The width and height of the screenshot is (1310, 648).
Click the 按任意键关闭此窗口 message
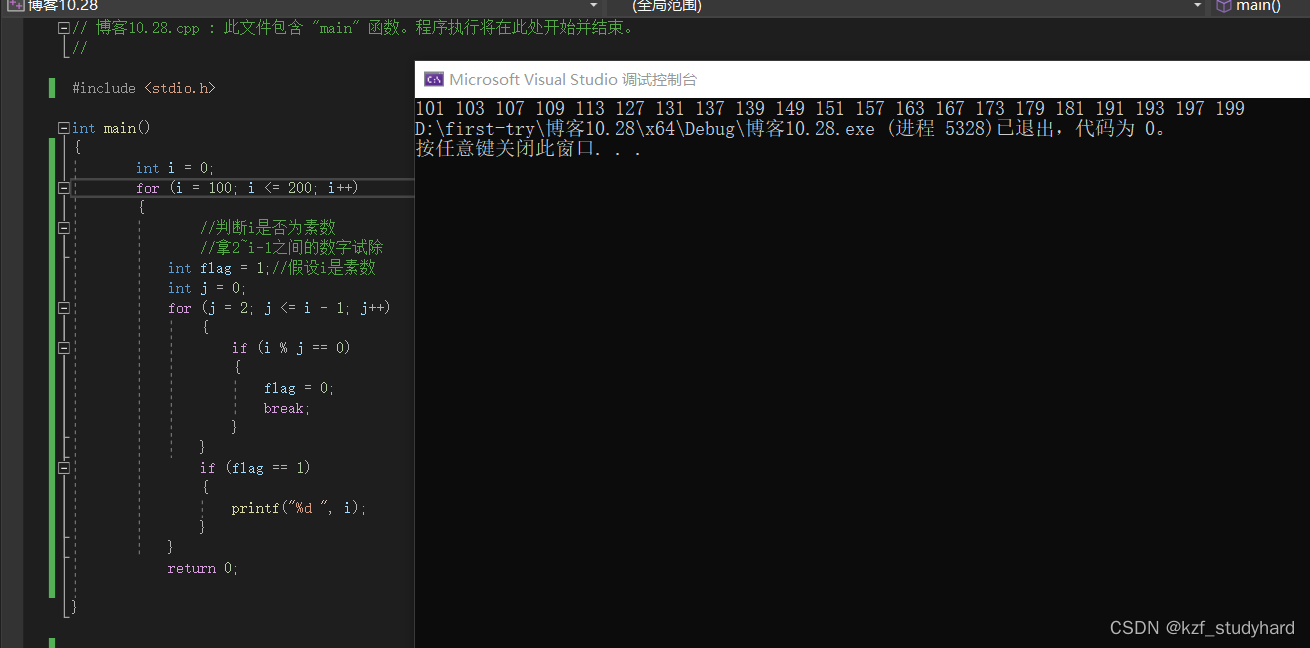(528, 149)
